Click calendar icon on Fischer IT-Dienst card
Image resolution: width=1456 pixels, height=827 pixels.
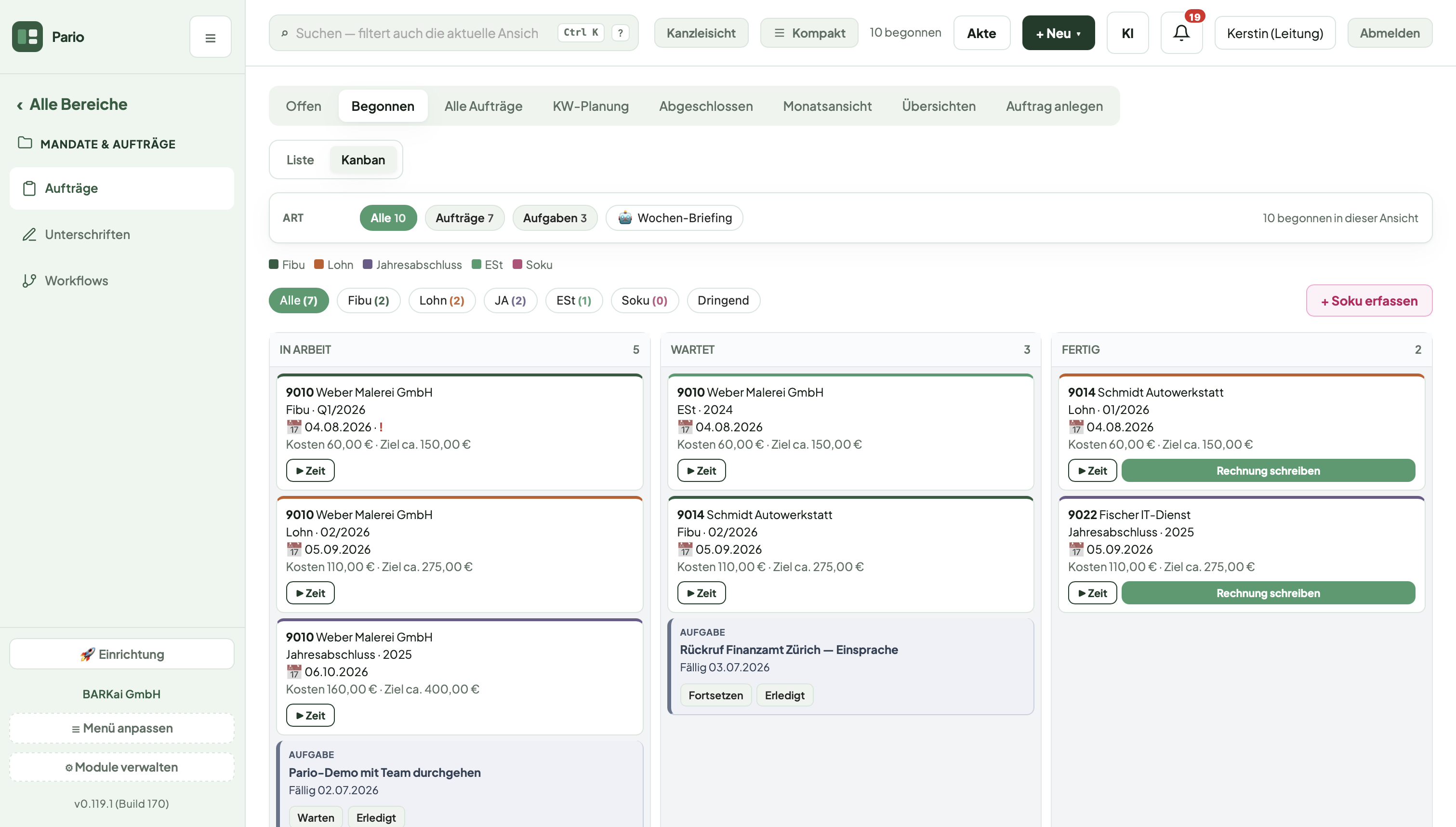coord(1076,549)
